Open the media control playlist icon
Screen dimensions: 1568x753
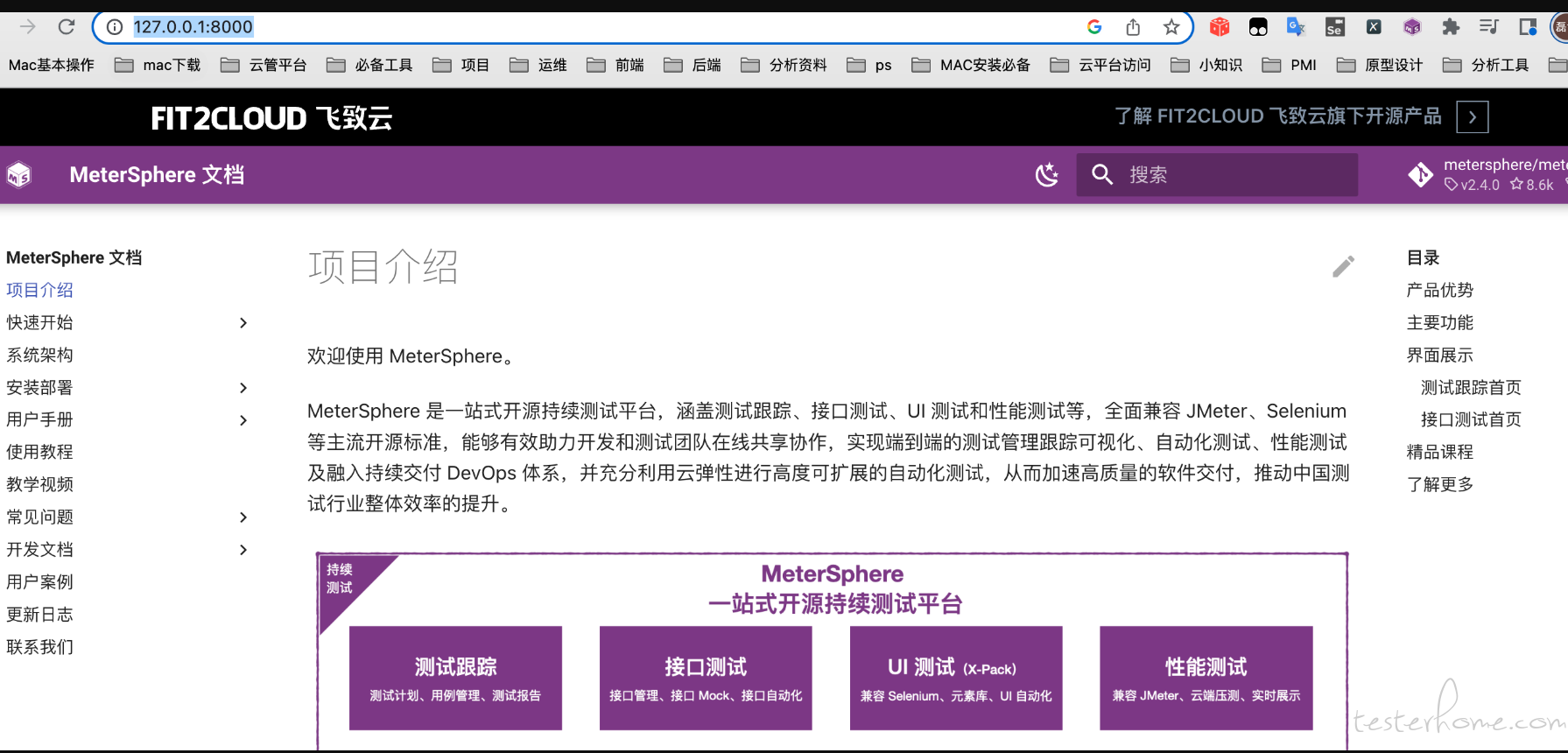click(x=1489, y=27)
